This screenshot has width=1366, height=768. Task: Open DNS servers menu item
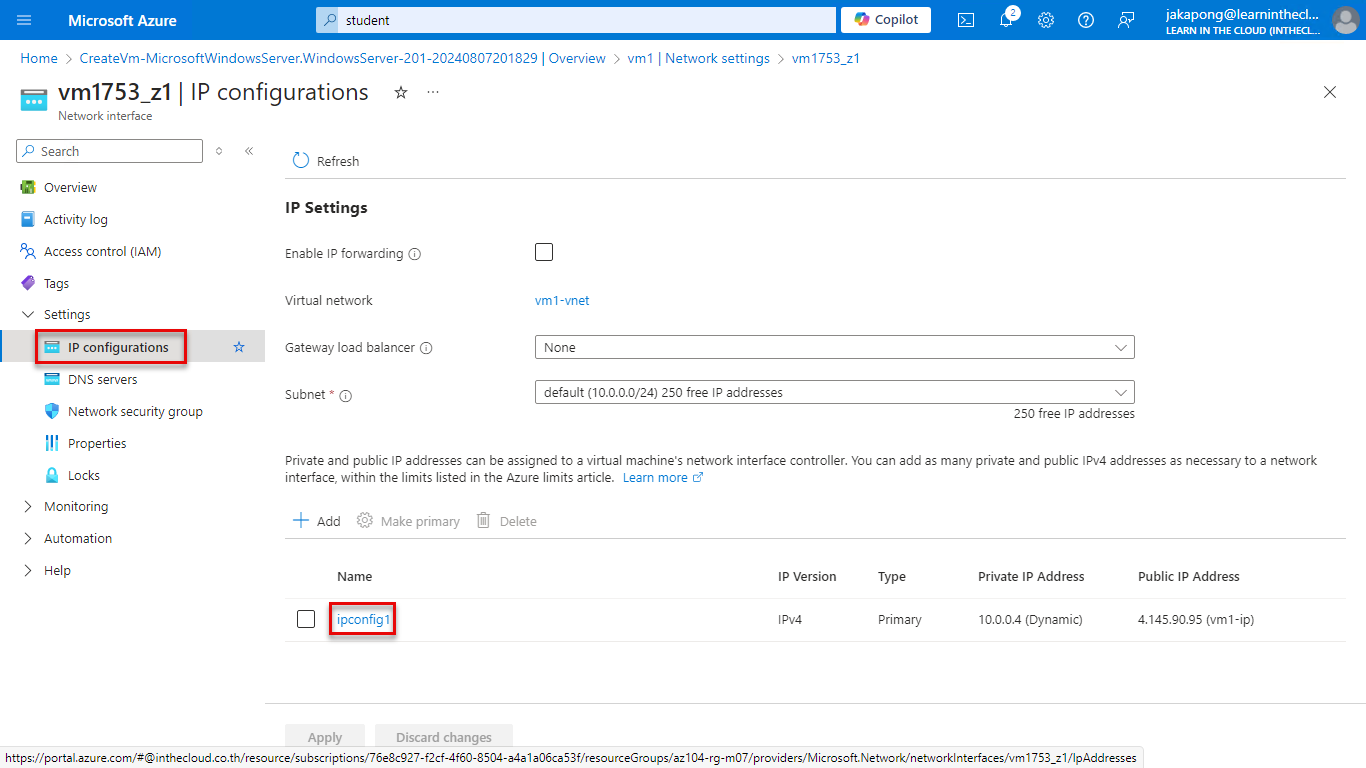103,379
